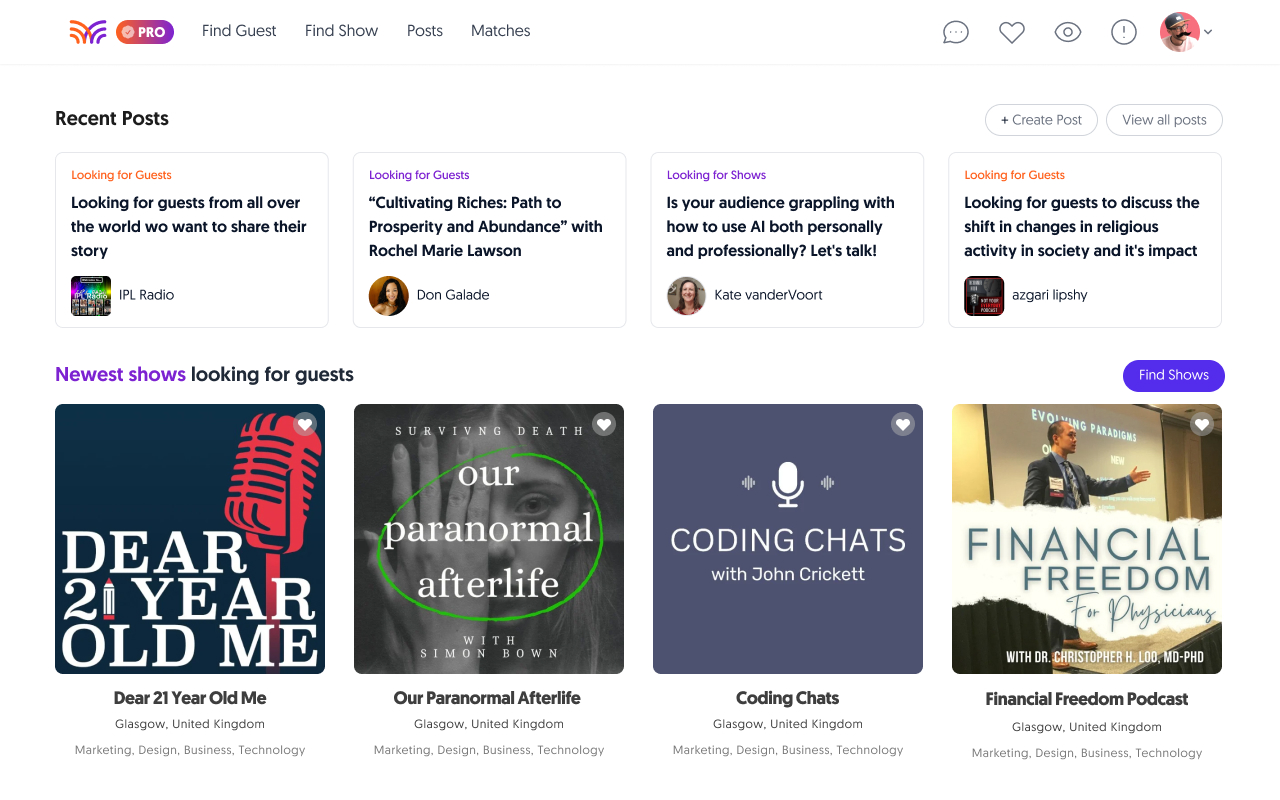
Task: Toggle heart on Our Paranormal Afterlife
Action: point(604,424)
